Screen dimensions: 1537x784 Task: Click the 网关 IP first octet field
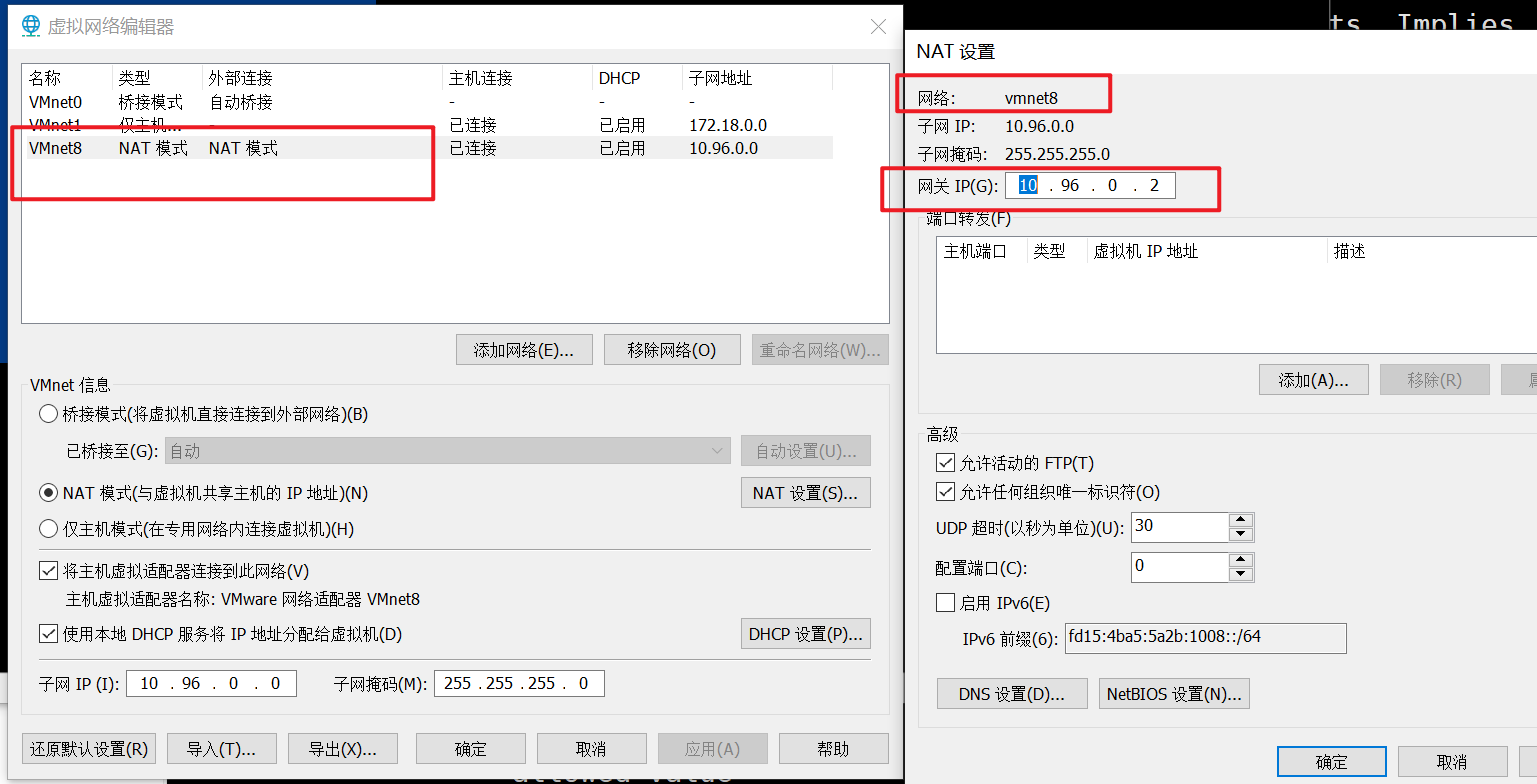point(1028,186)
